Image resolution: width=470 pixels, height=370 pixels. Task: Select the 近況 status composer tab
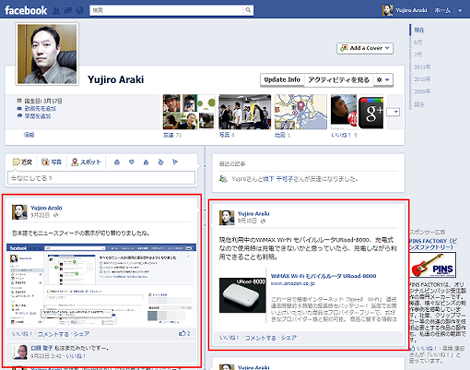pos(22,162)
